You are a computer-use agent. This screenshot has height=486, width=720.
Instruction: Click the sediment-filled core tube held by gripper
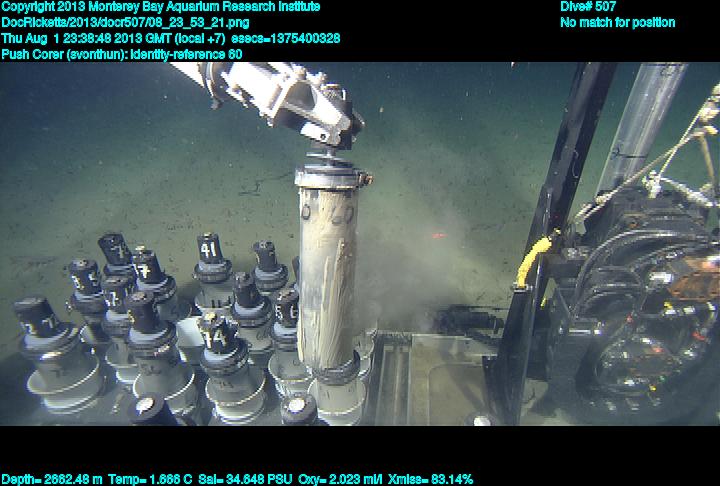[x=325, y=270]
